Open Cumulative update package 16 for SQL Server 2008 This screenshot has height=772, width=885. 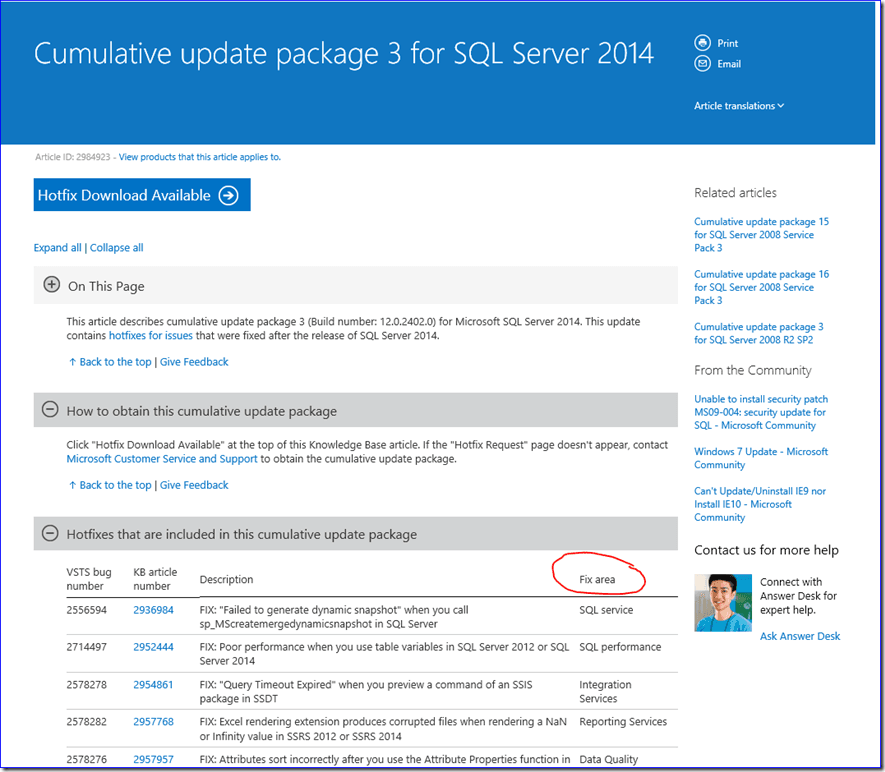[761, 287]
